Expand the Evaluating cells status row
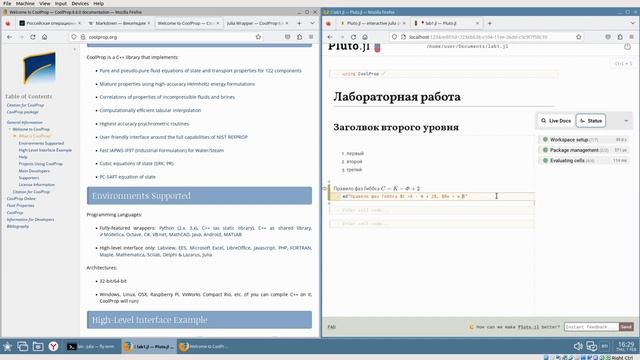 [584, 161]
